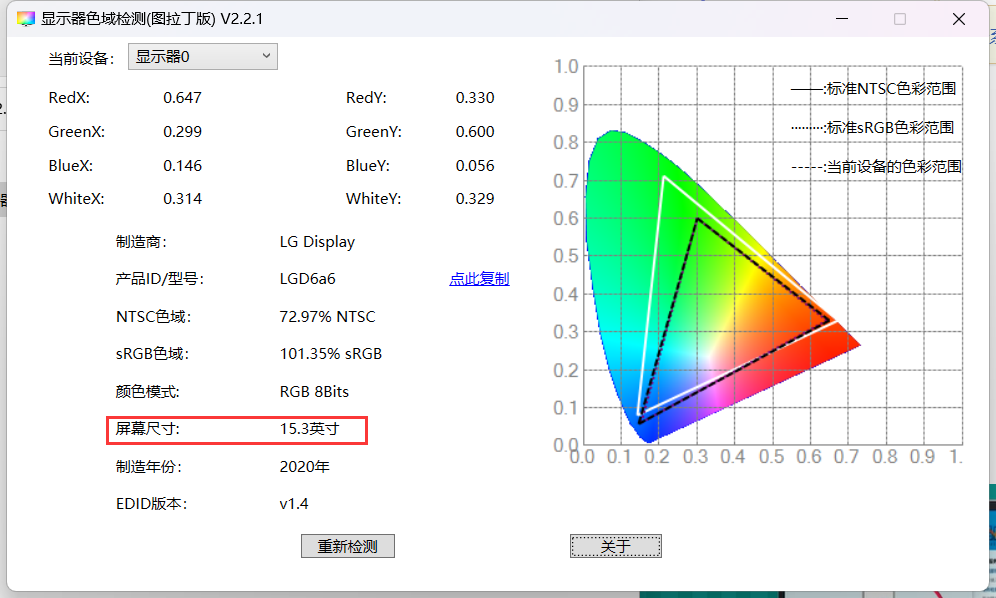This screenshot has height=598, width=996.
Task: Click the color gamut app icon in title bar
Action: 26,19
